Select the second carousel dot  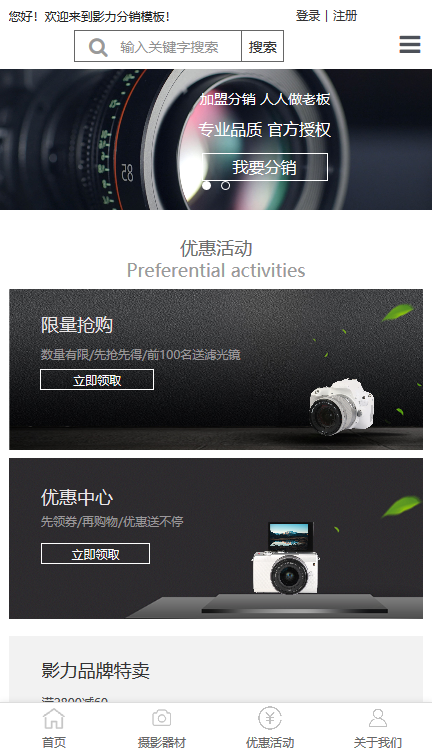click(x=225, y=186)
